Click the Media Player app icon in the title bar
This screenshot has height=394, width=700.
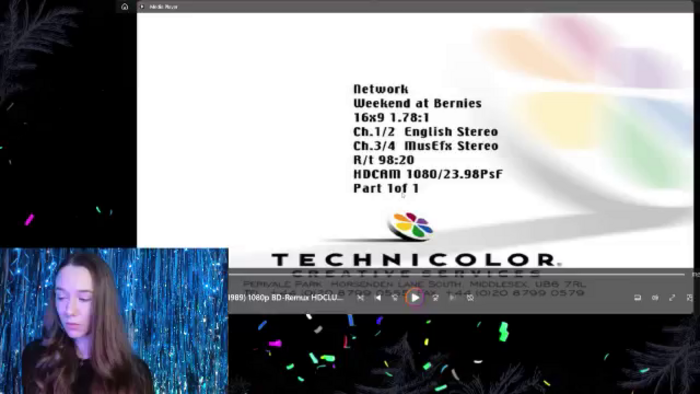(142, 7)
